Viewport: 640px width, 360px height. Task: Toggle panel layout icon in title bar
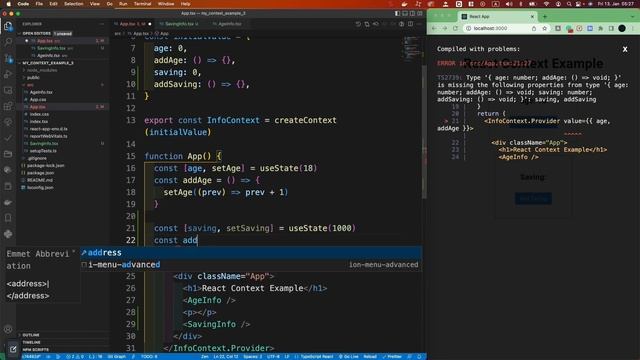405,13
